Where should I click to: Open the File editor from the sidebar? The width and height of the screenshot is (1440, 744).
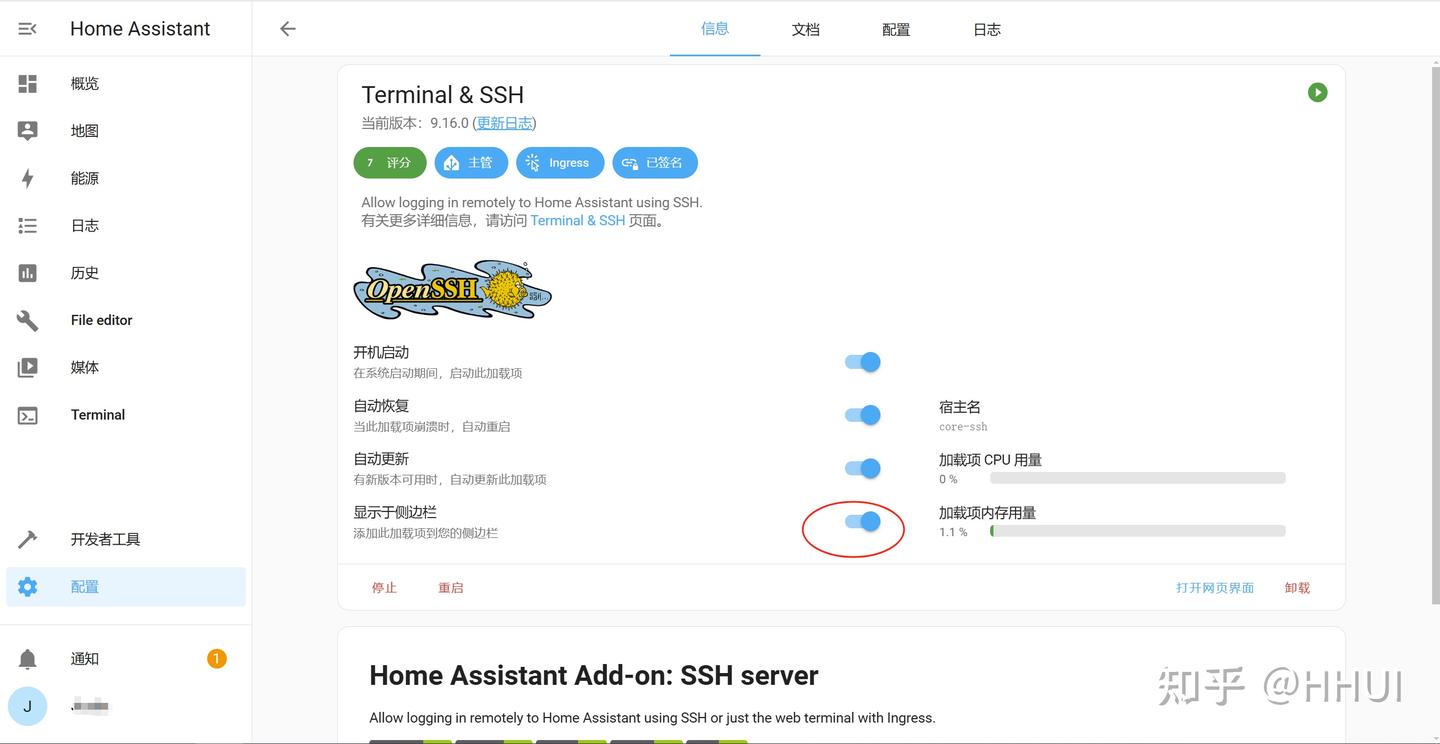point(101,320)
